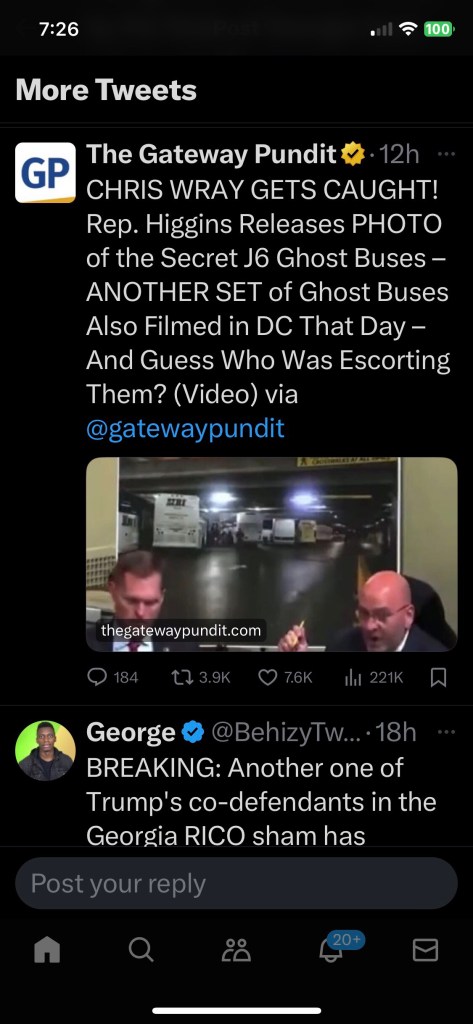This screenshot has width=473, height=1024.
Task: Tap the Post your reply field
Action: tap(236, 884)
